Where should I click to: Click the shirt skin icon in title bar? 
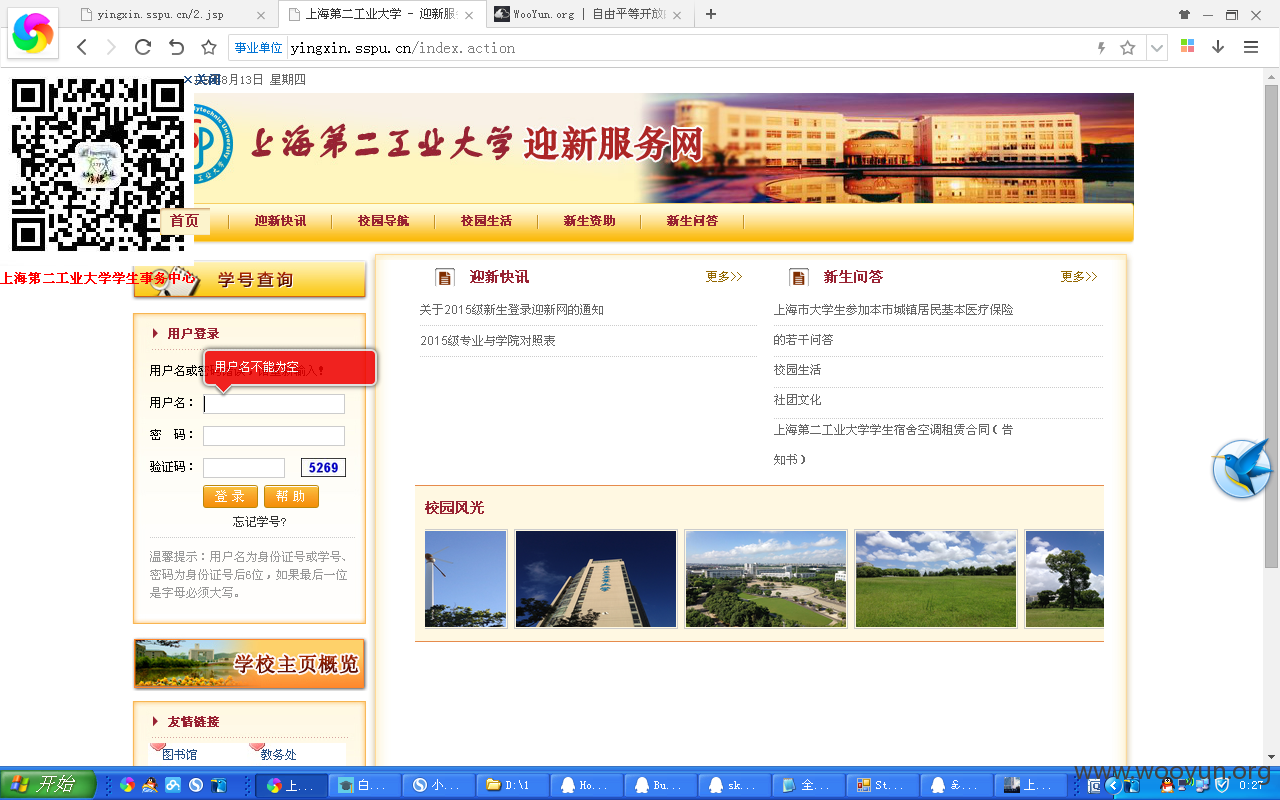coord(1185,14)
